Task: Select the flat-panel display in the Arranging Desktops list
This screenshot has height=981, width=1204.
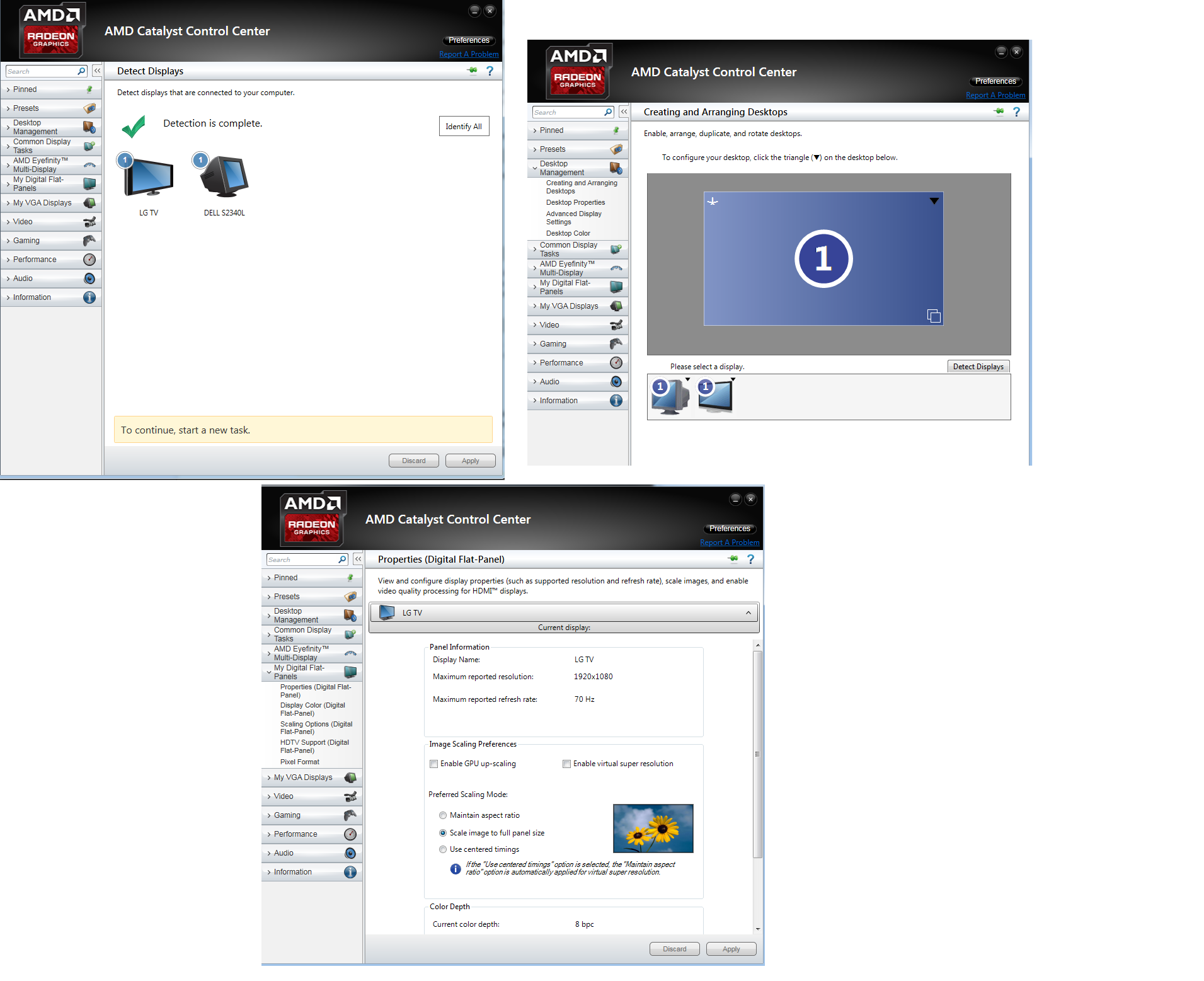Action: pos(715,396)
